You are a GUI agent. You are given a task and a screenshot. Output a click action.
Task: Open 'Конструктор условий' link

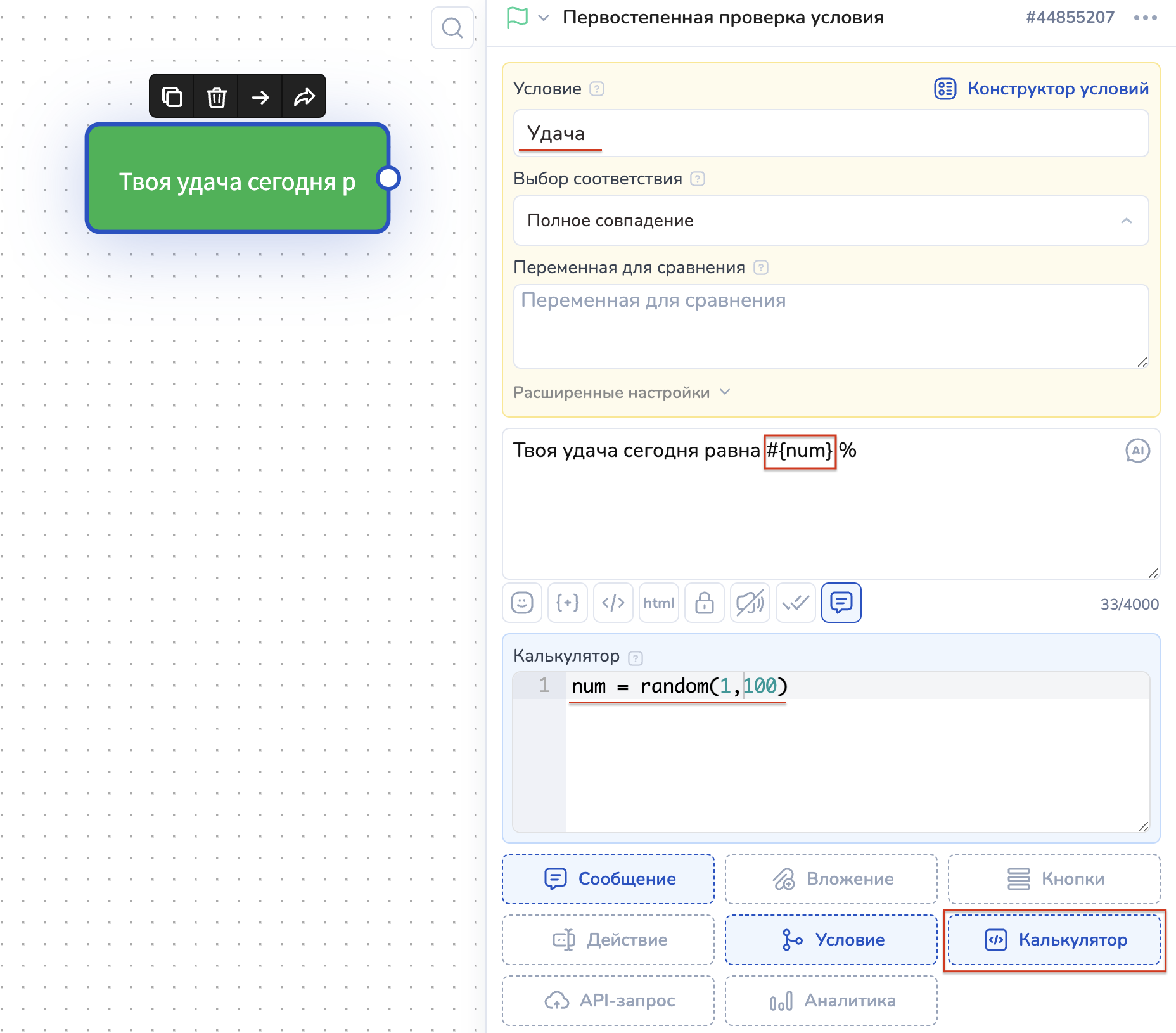coord(1058,89)
